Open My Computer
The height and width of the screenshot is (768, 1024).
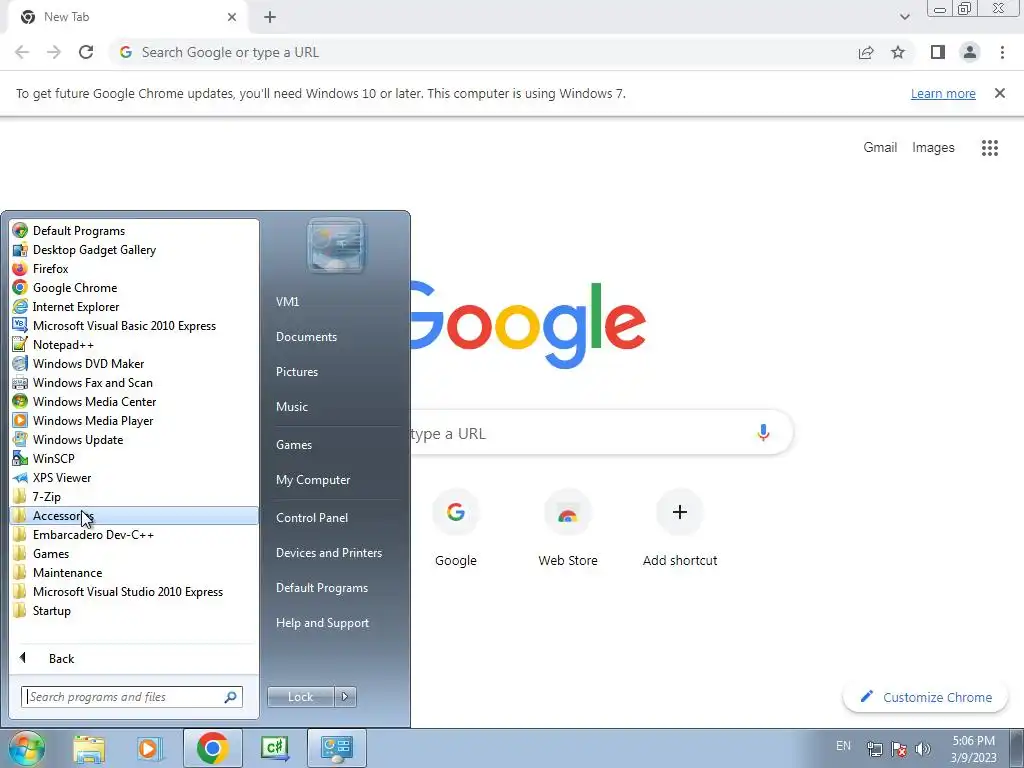tap(313, 480)
